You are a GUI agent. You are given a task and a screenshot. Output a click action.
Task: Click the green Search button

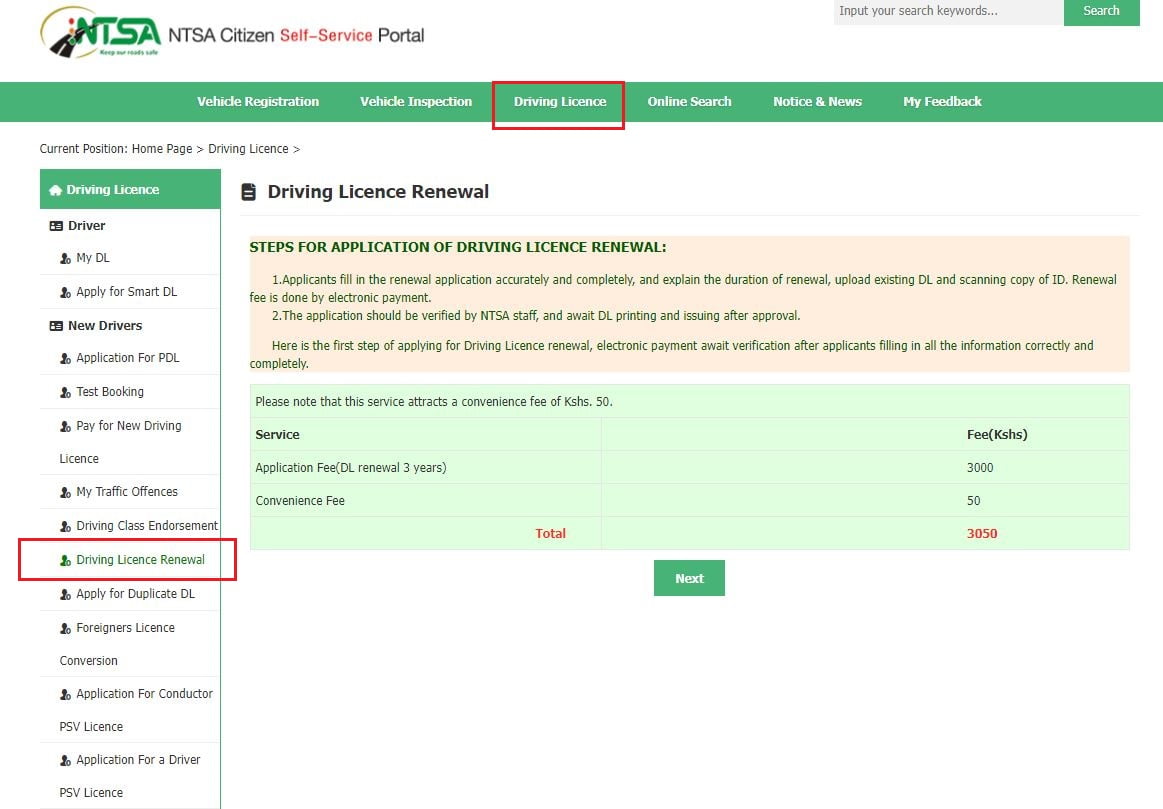click(1101, 11)
